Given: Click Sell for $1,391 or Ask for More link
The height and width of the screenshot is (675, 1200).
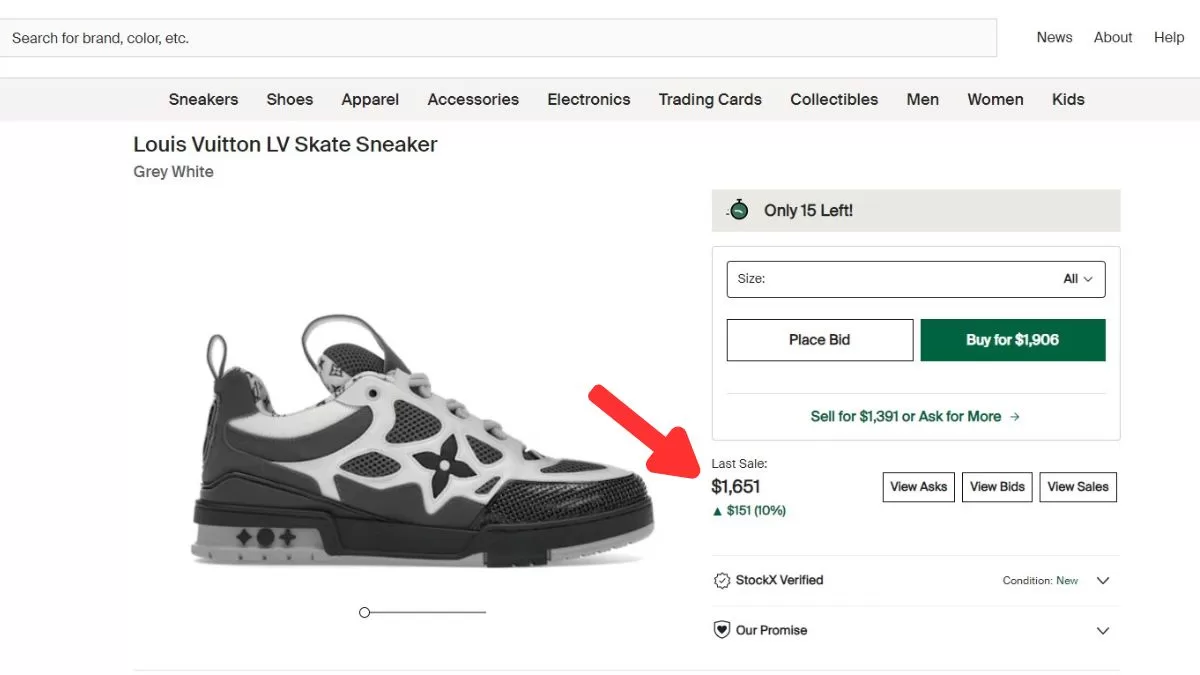Looking at the screenshot, I should [905, 416].
